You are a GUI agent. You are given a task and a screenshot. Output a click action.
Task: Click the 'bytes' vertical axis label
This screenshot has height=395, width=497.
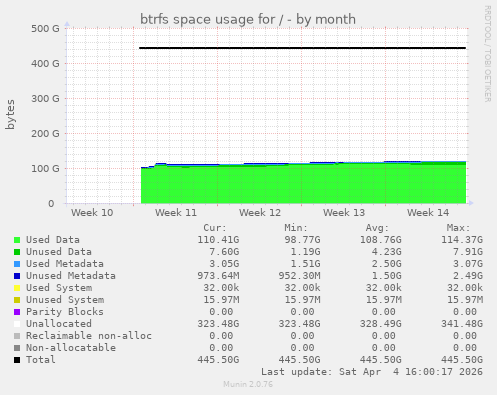pyautogui.click(x=10, y=114)
